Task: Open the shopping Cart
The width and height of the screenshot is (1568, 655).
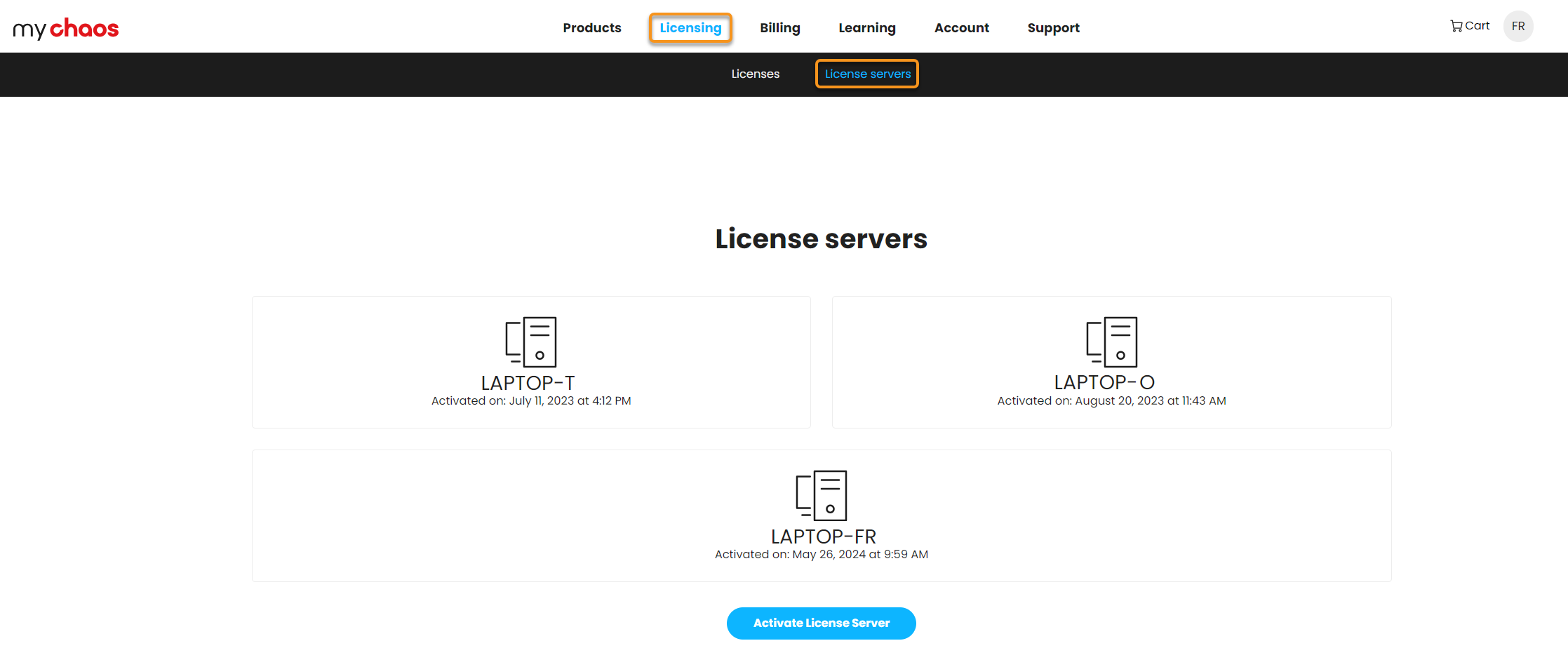Action: click(x=1470, y=26)
